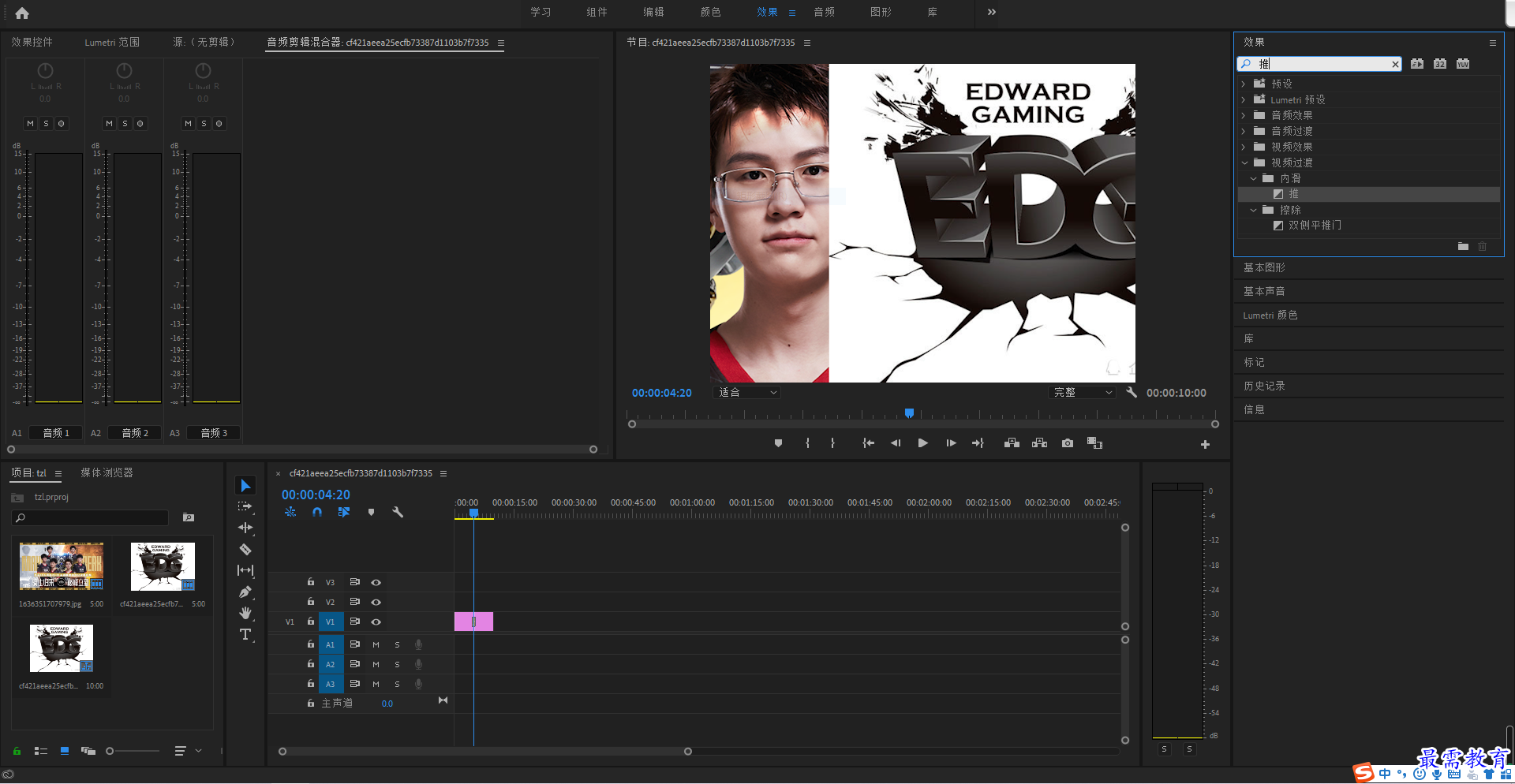Toggle linked selection in timeline
Screen dimensions: 1515x784
pos(344,512)
